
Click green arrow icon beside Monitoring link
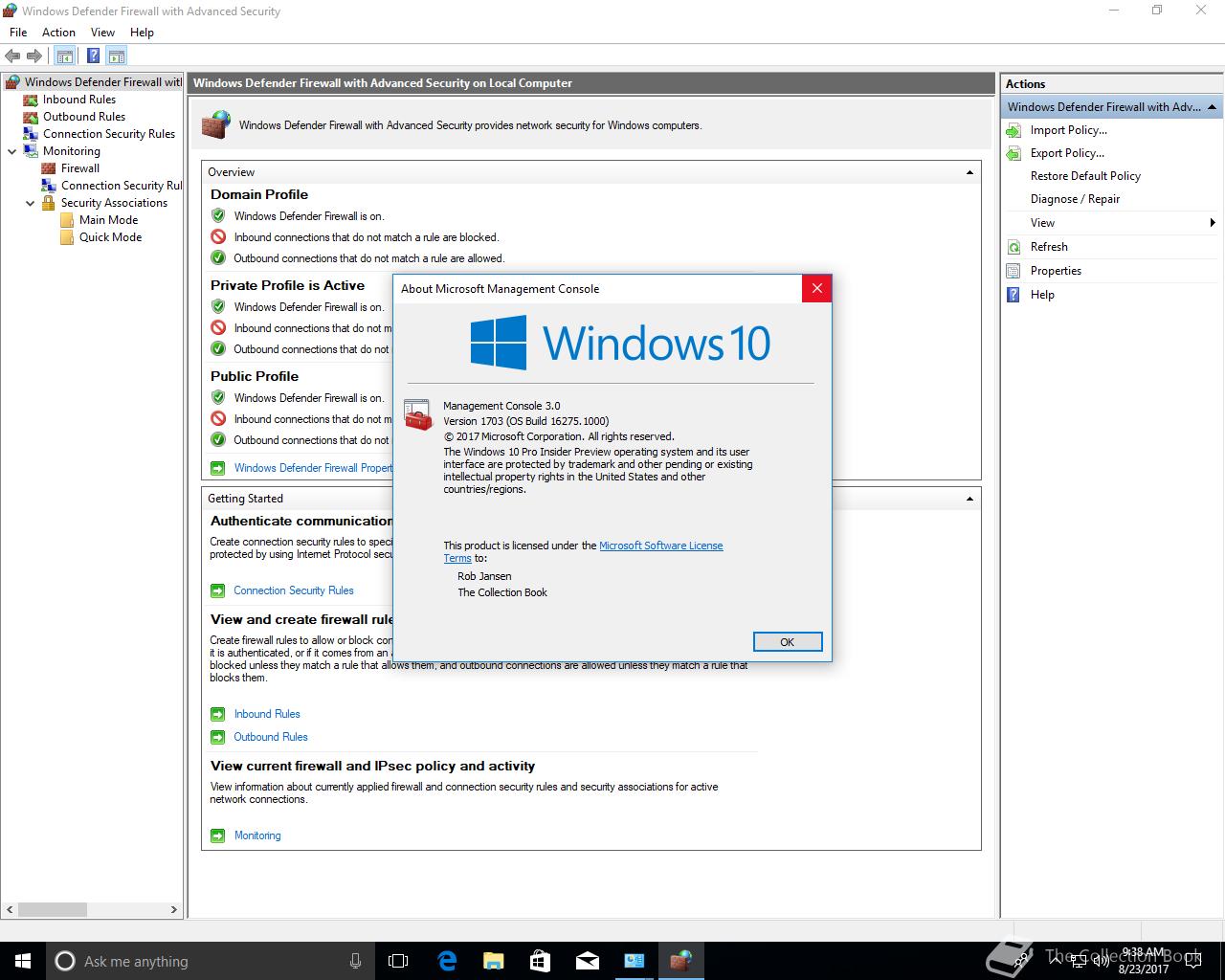(x=217, y=835)
